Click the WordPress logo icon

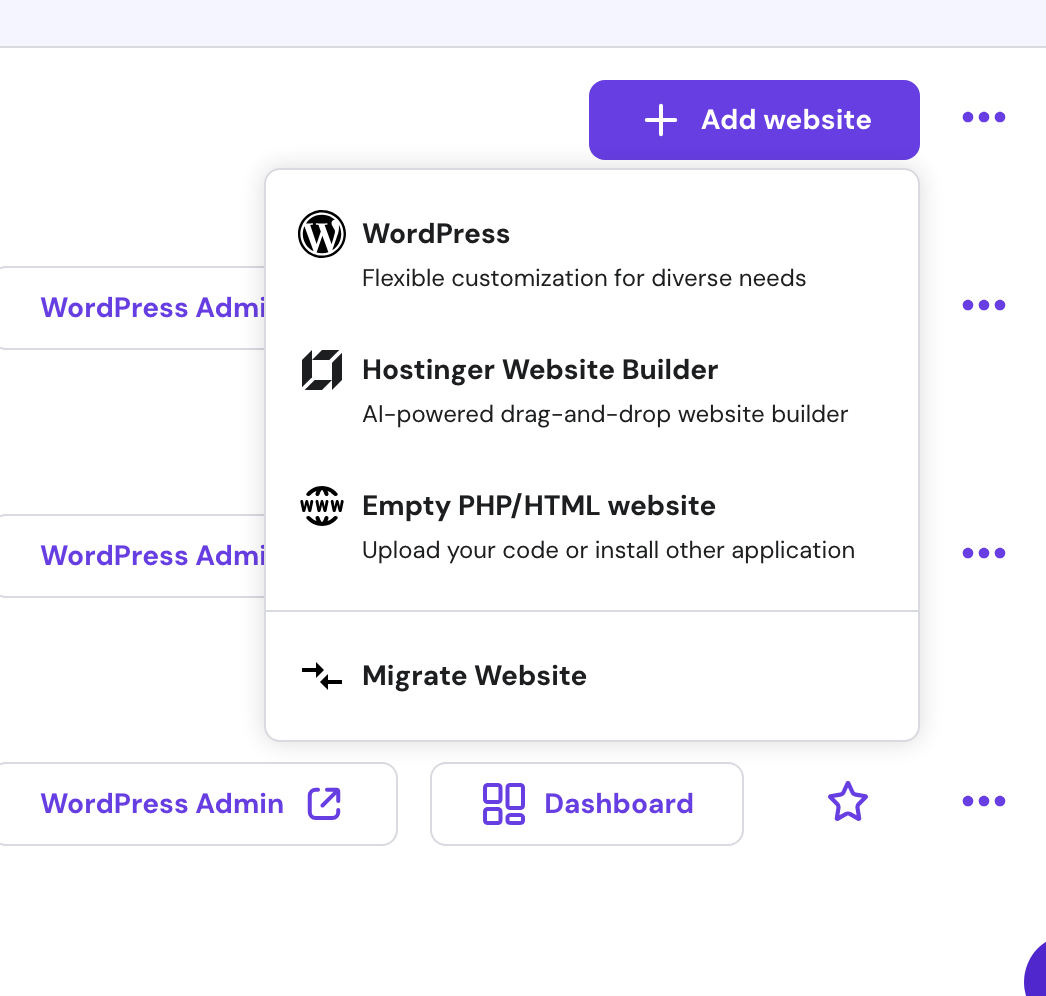point(322,234)
